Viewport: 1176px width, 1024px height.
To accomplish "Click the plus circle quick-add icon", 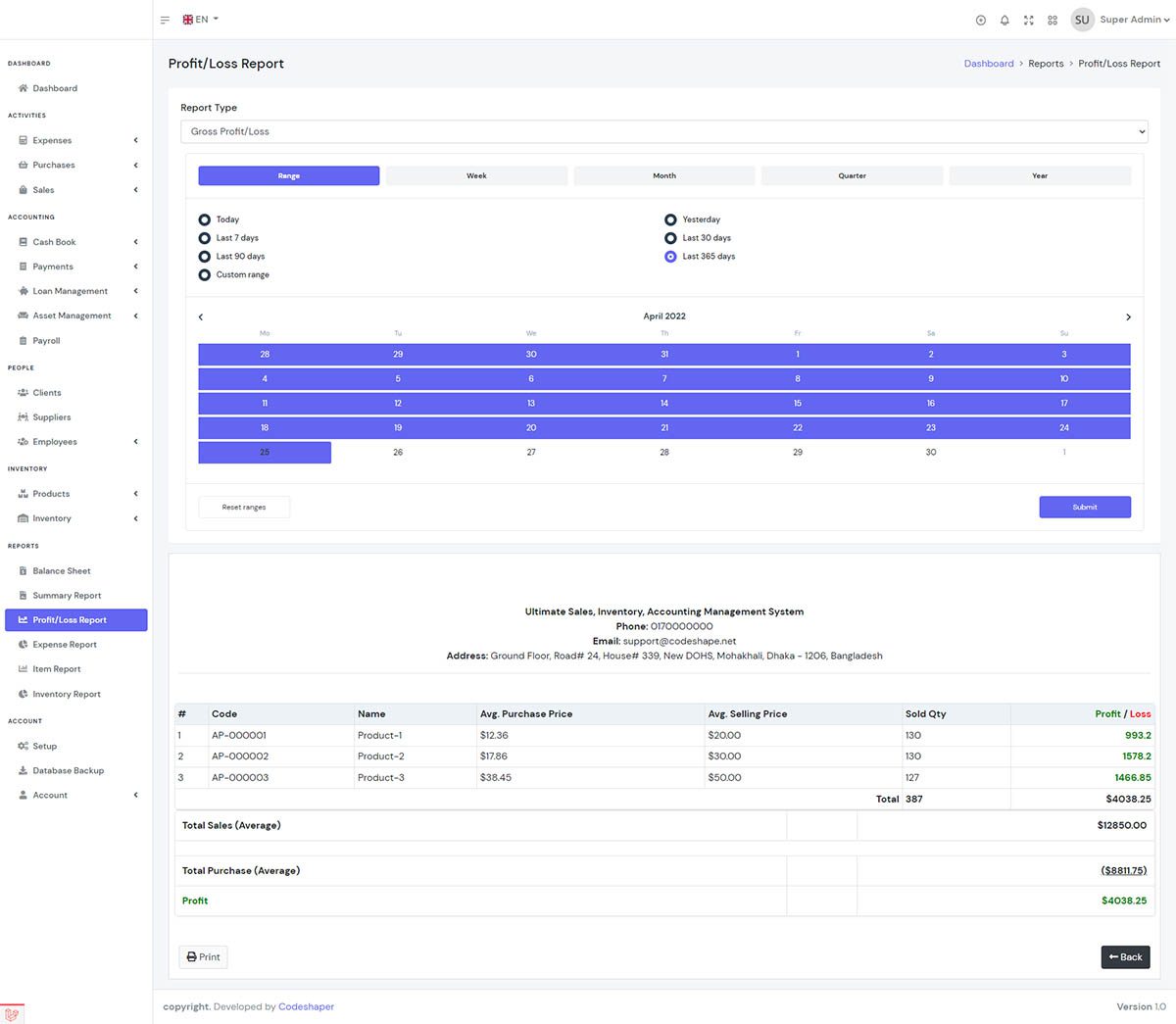I will [x=981, y=20].
